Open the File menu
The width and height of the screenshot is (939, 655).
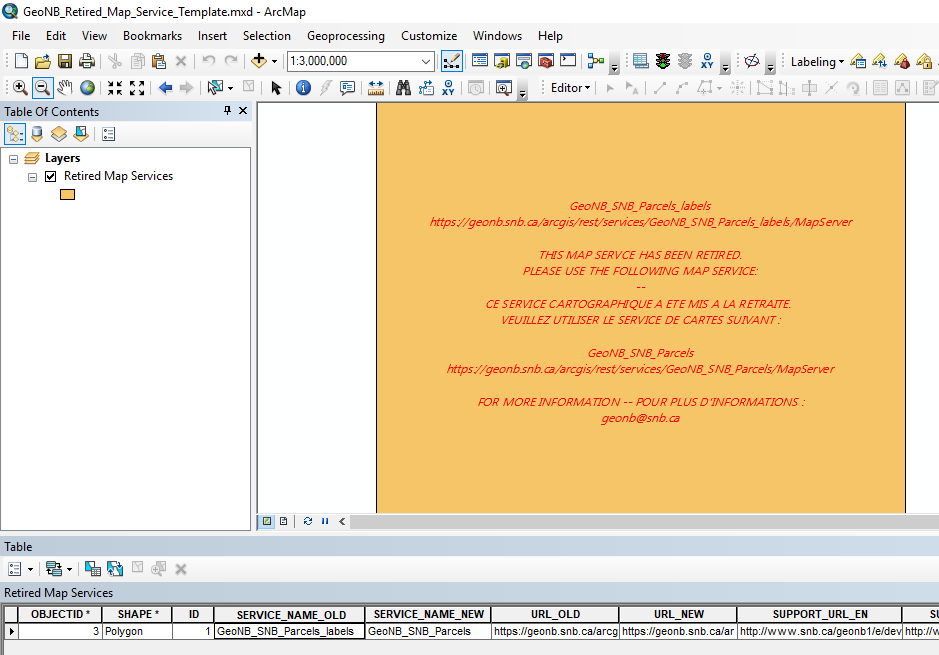click(21, 36)
